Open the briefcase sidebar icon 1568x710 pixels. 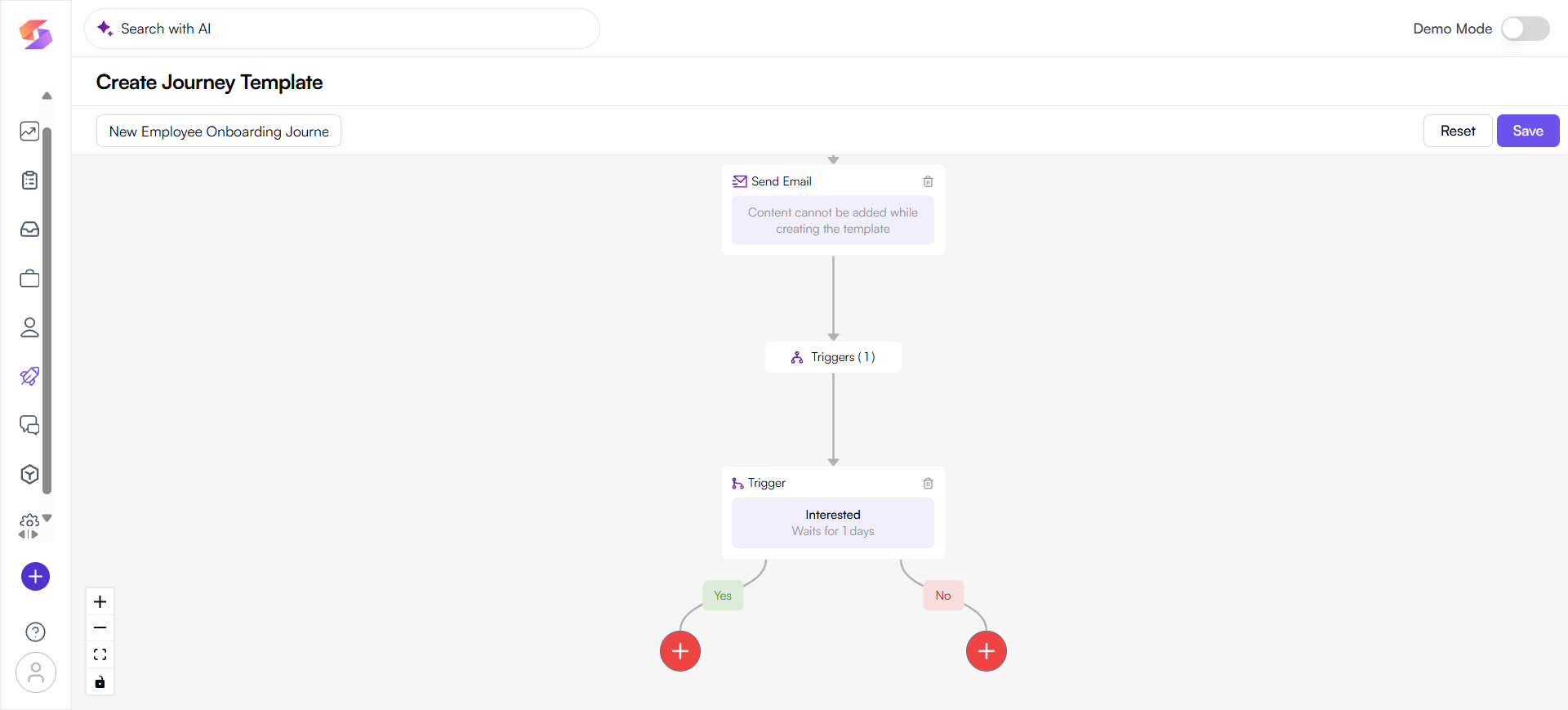point(29,279)
